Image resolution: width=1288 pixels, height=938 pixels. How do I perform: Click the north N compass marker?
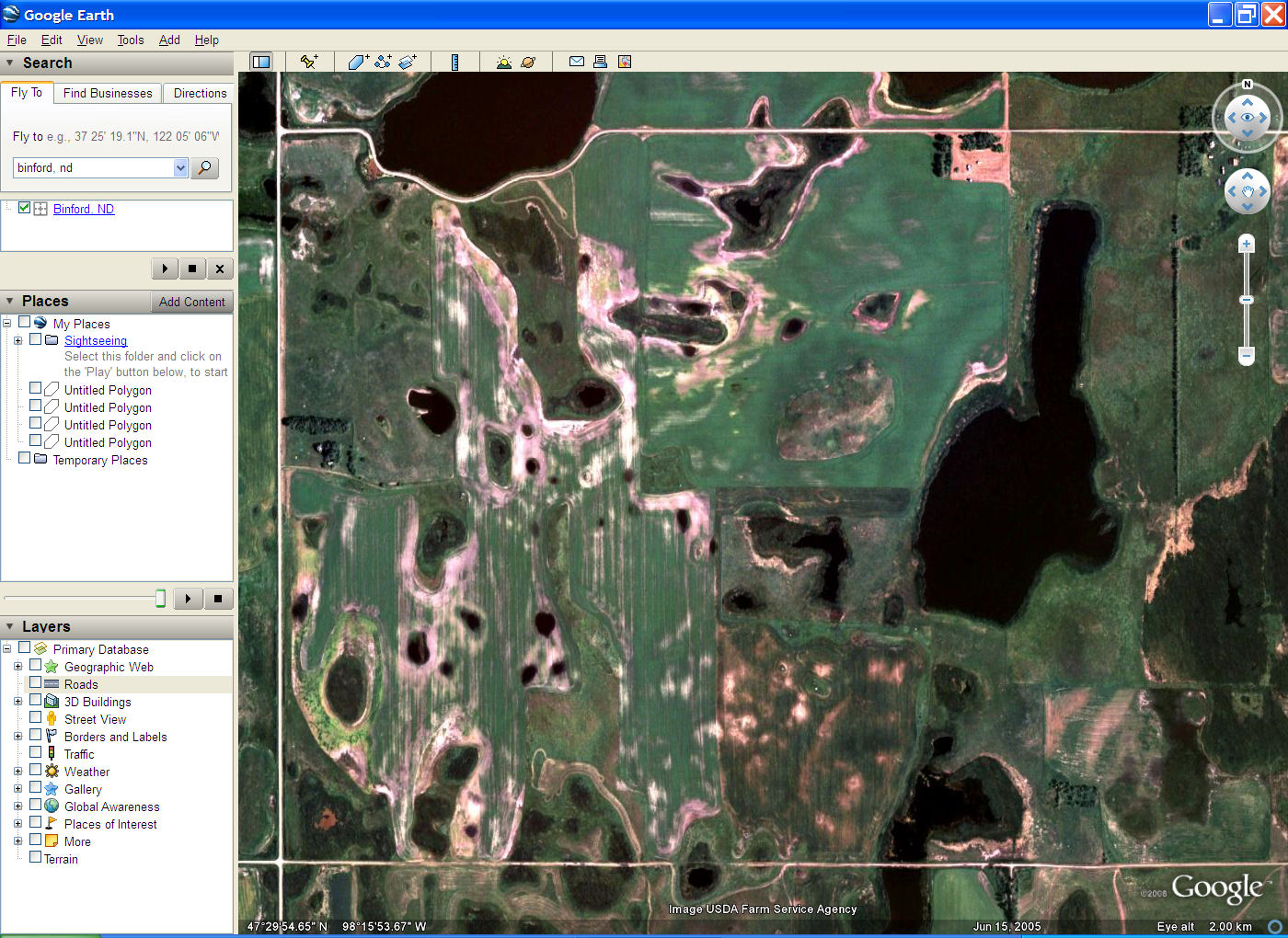click(1248, 84)
